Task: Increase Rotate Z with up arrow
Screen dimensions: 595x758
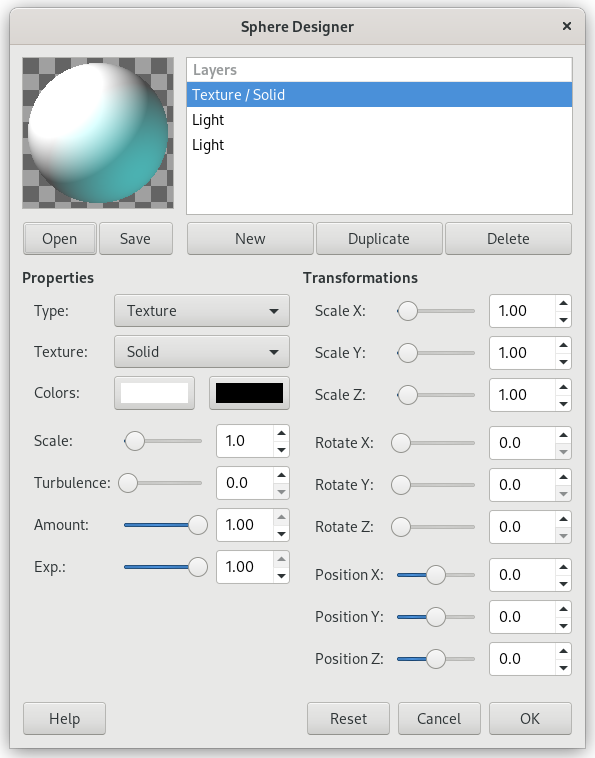Action: pyautogui.click(x=563, y=519)
